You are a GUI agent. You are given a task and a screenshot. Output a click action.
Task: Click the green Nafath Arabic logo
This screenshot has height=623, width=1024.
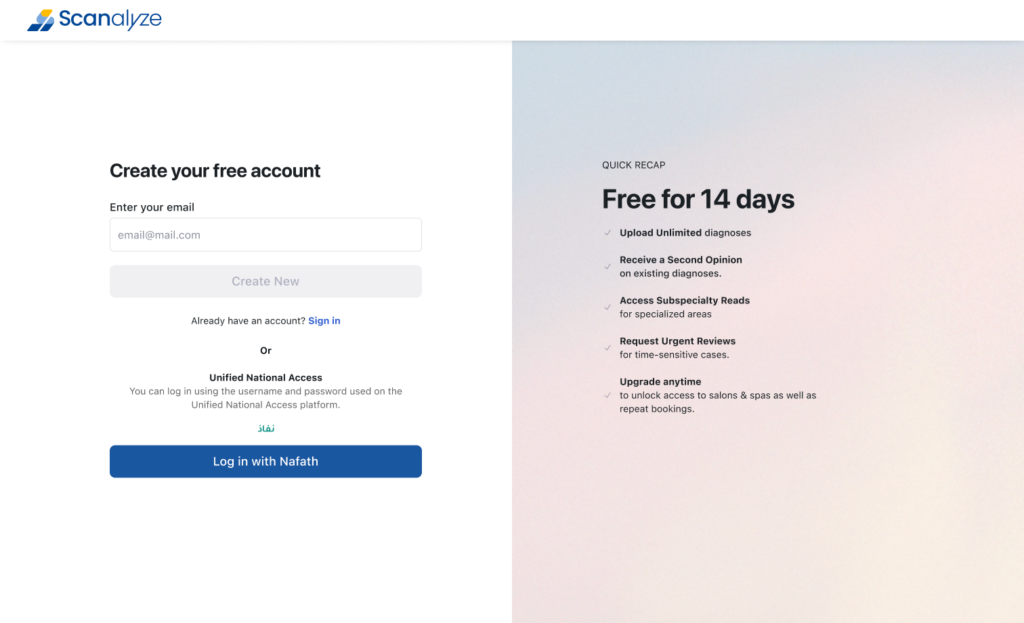(266, 428)
